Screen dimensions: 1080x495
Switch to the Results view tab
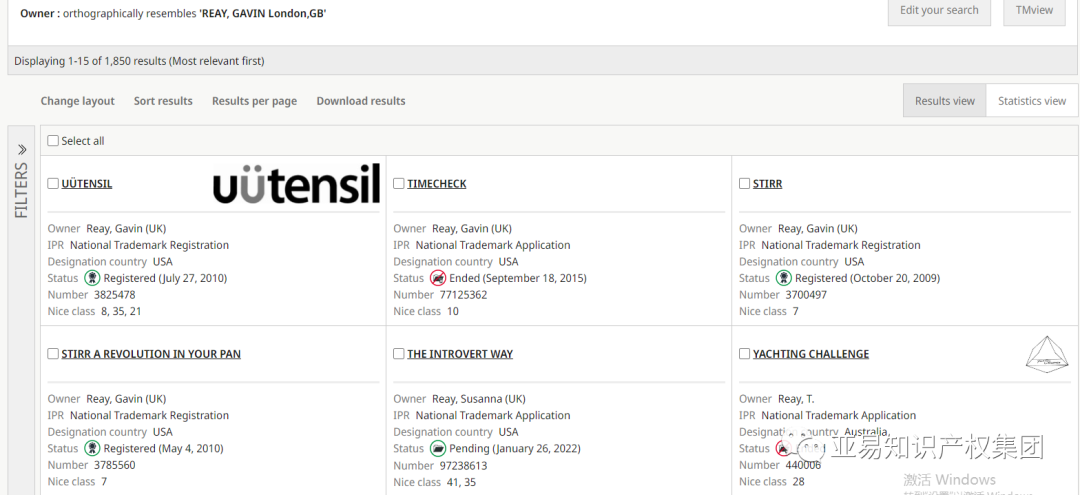tap(944, 101)
